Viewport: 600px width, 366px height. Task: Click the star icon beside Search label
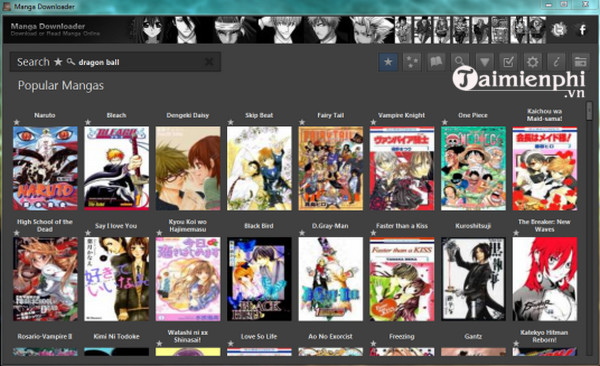point(58,62)
